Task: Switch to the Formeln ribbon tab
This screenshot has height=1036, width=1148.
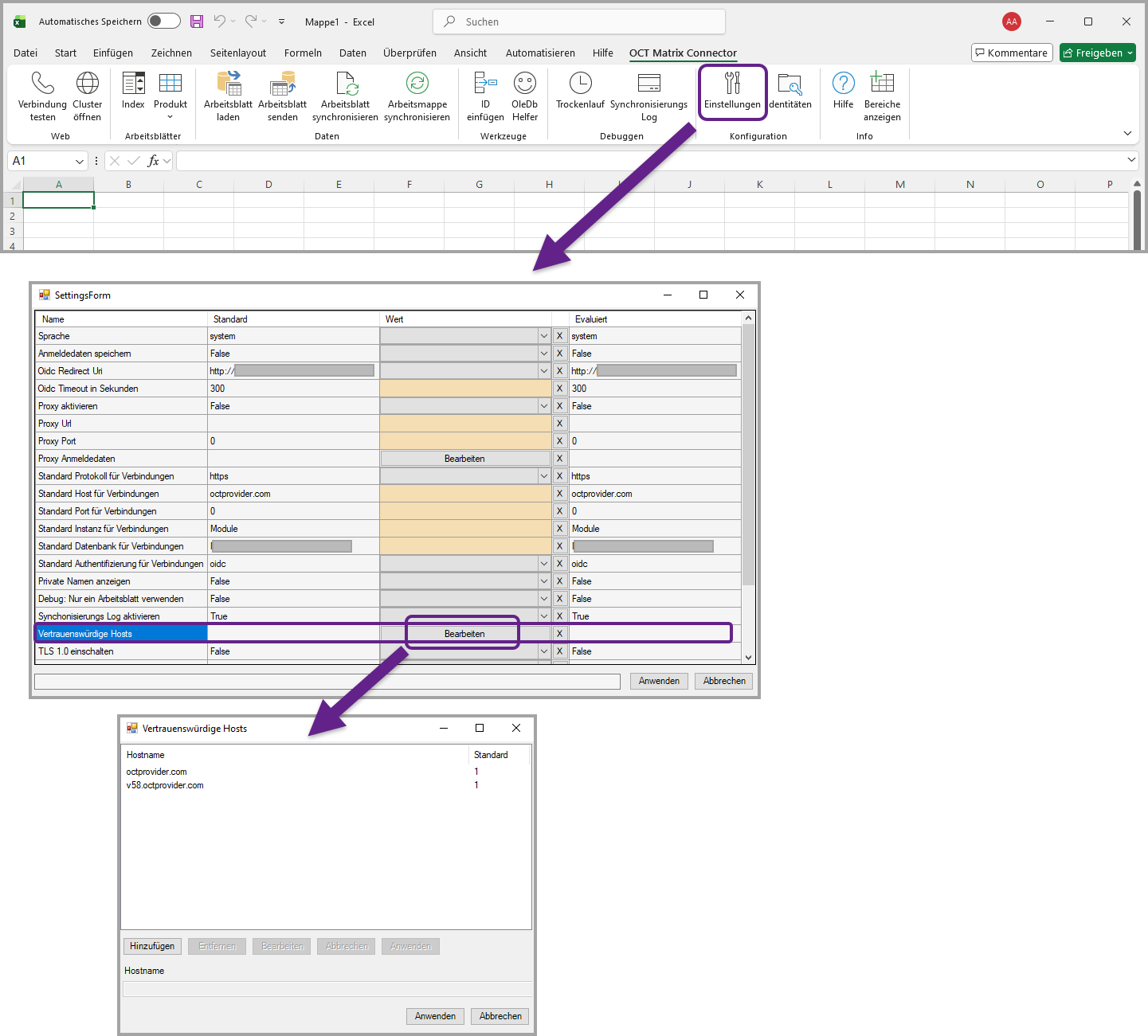Action: click(303, 53)
